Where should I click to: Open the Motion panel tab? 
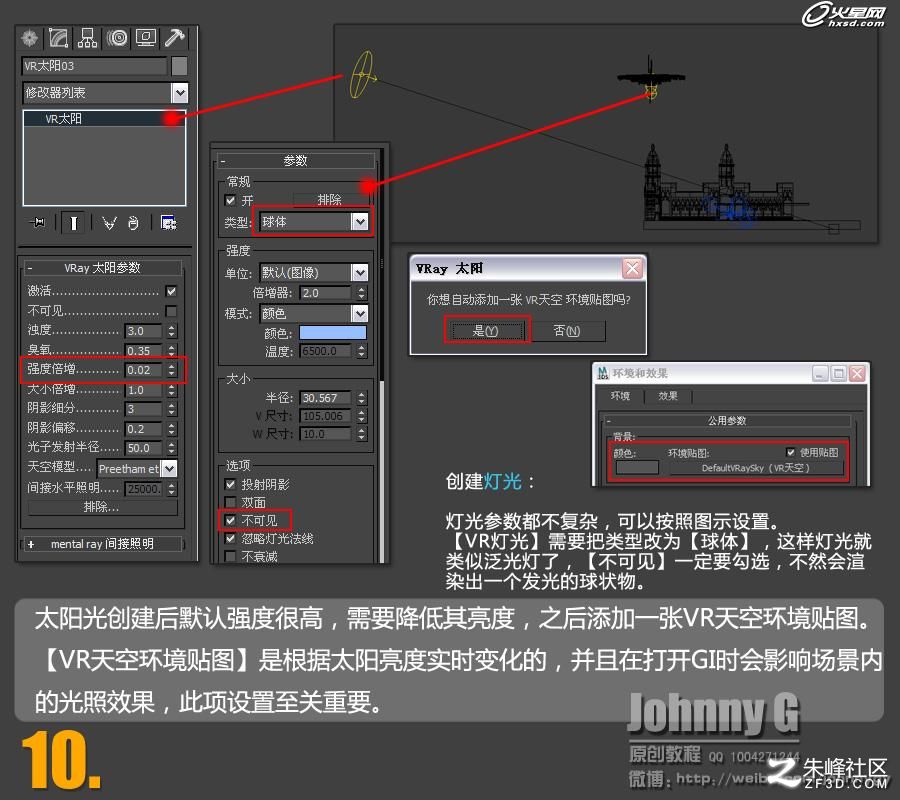point(118,38)
